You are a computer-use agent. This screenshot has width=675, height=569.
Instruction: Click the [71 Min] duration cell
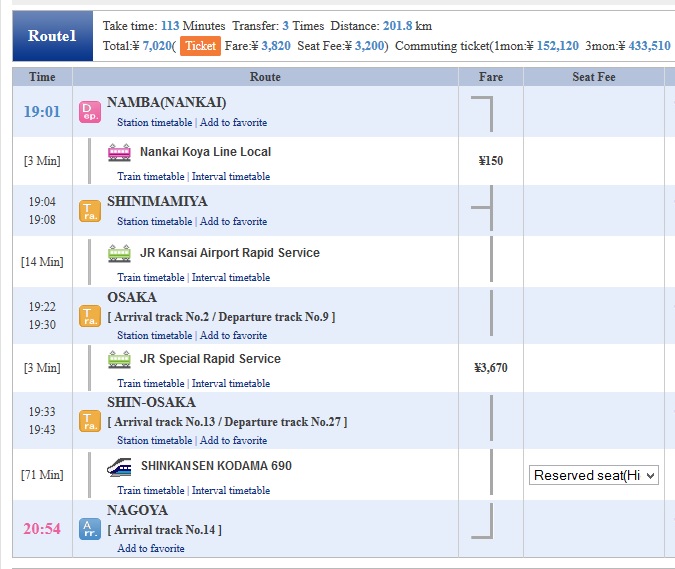42,475
